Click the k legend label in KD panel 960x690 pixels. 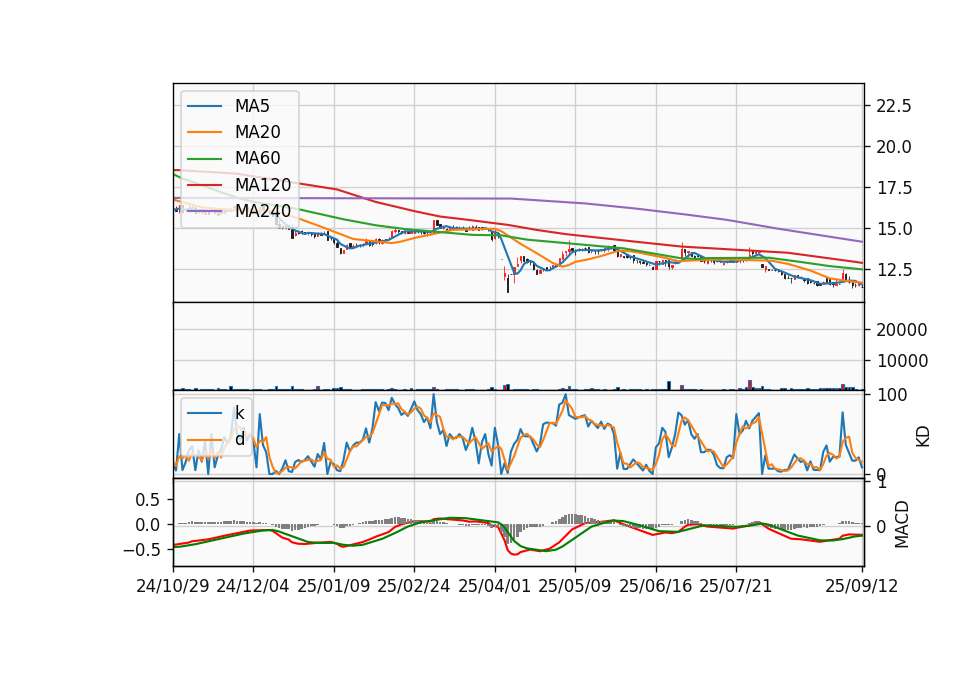point(239,413)
